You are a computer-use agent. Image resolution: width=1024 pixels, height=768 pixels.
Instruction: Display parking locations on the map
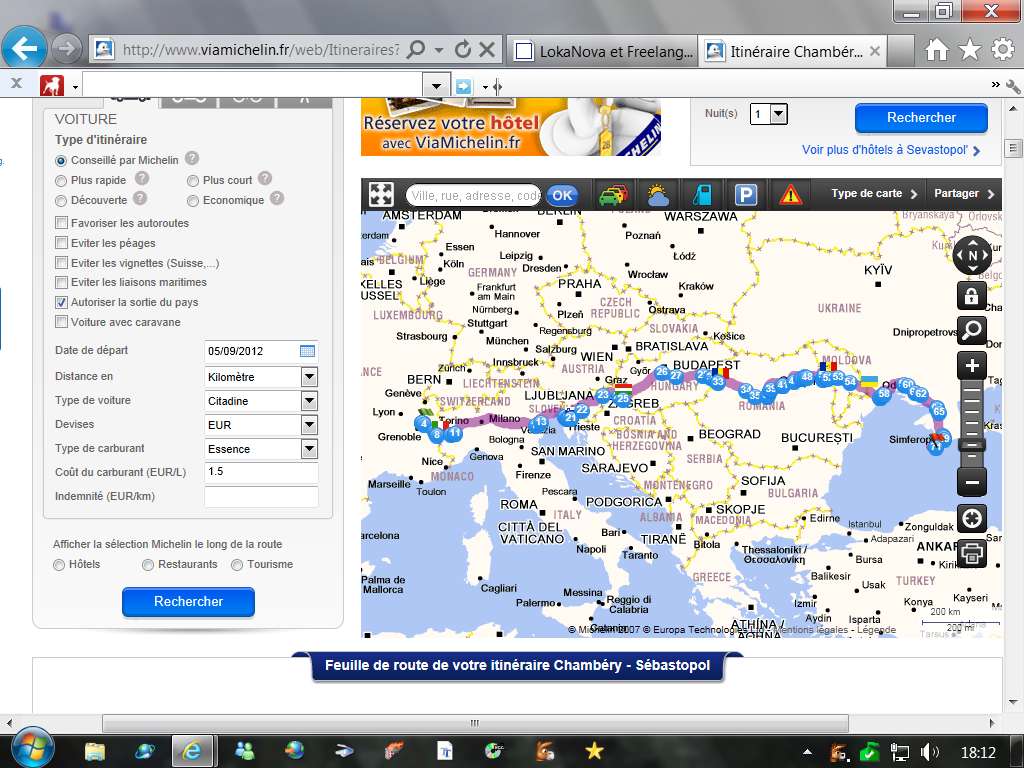(746, 195)
